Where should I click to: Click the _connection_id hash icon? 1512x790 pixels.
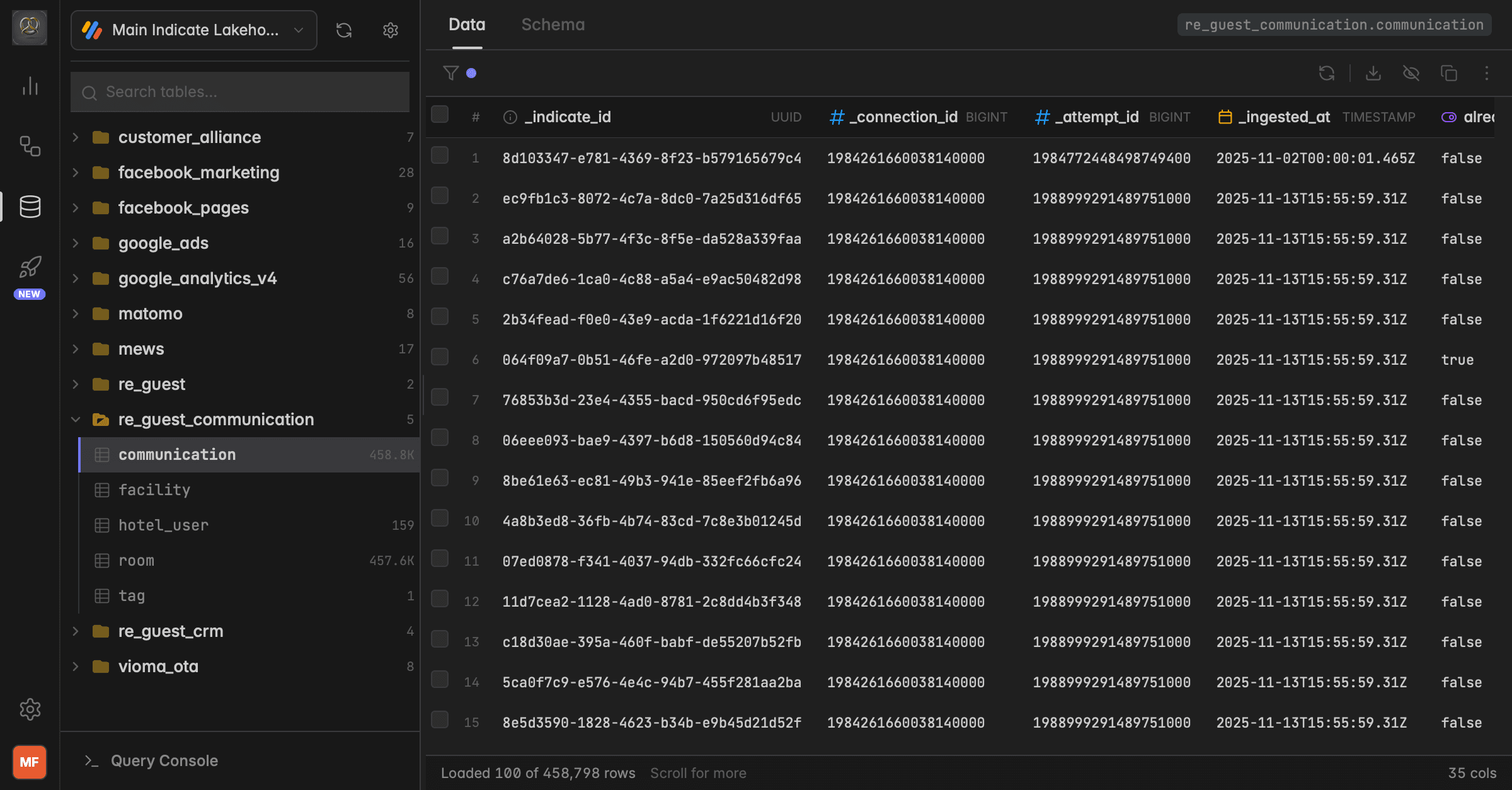pyautogui.click(x=837, y=117)
